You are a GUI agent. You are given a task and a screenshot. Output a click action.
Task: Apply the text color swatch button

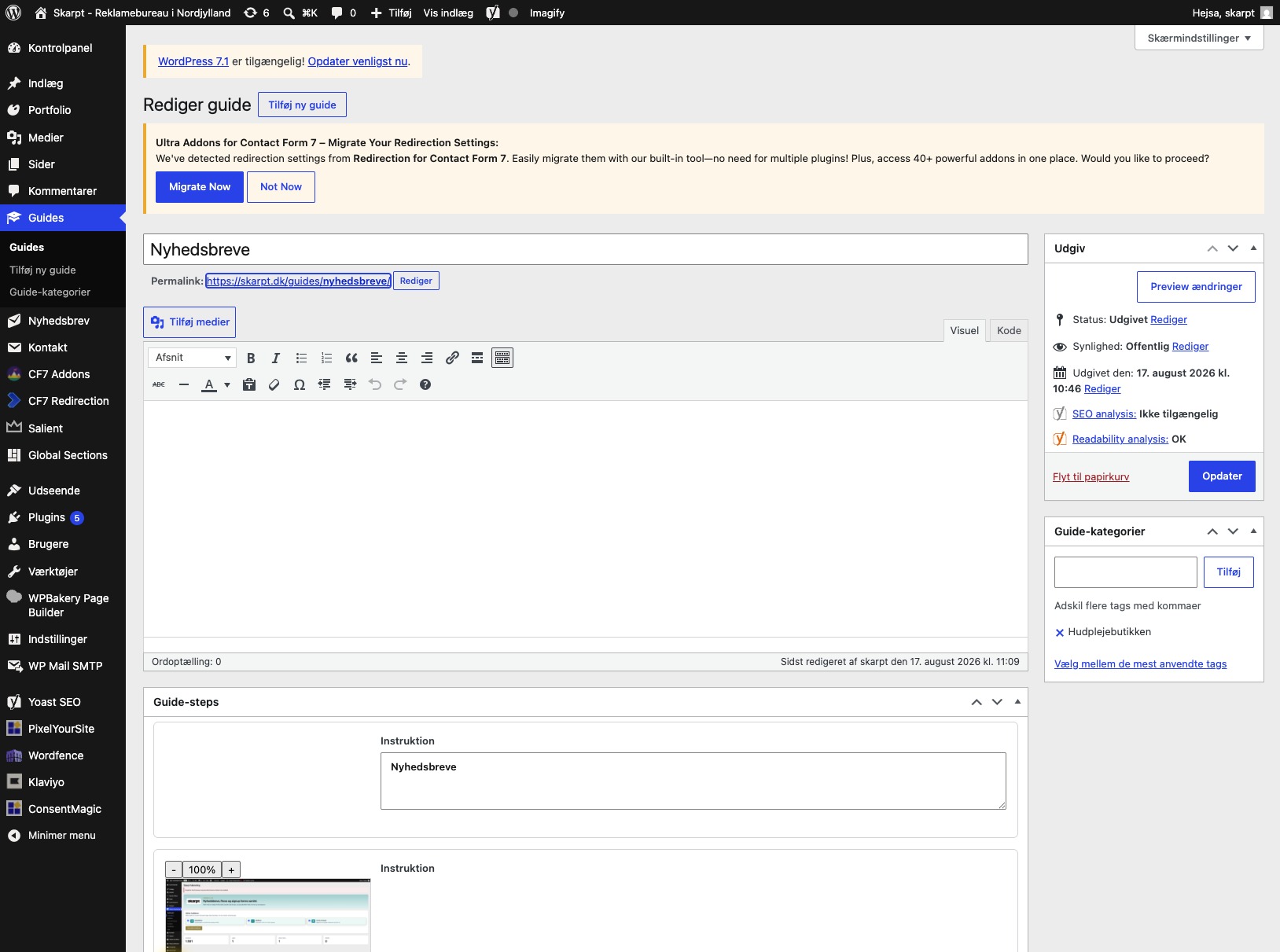[209, 385]
